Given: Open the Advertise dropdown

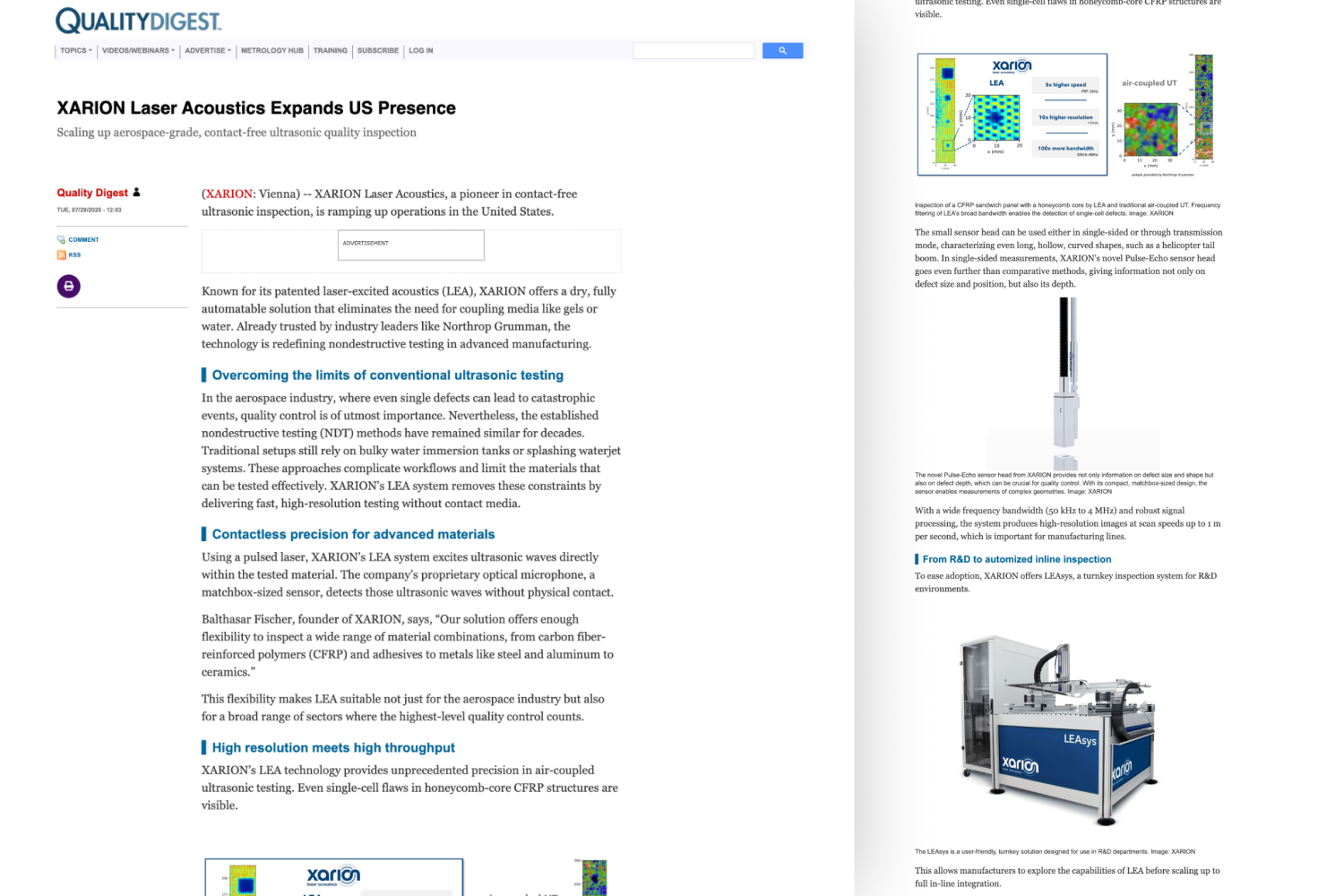Looking at the screenshot, I should pyautogui.click(x=208, y=51).
